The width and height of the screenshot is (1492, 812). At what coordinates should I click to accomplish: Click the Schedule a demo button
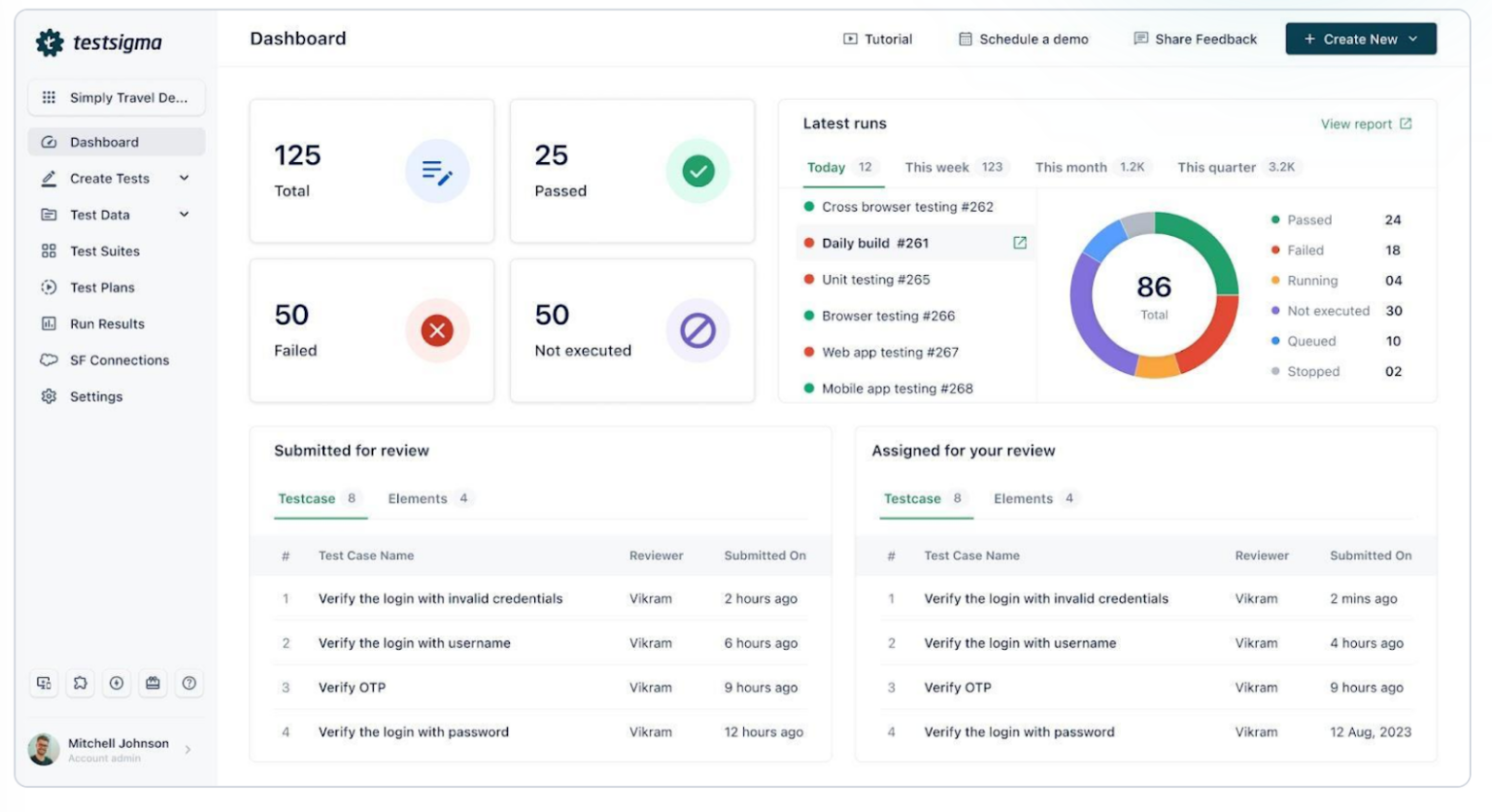click(x=1022, y=39)
